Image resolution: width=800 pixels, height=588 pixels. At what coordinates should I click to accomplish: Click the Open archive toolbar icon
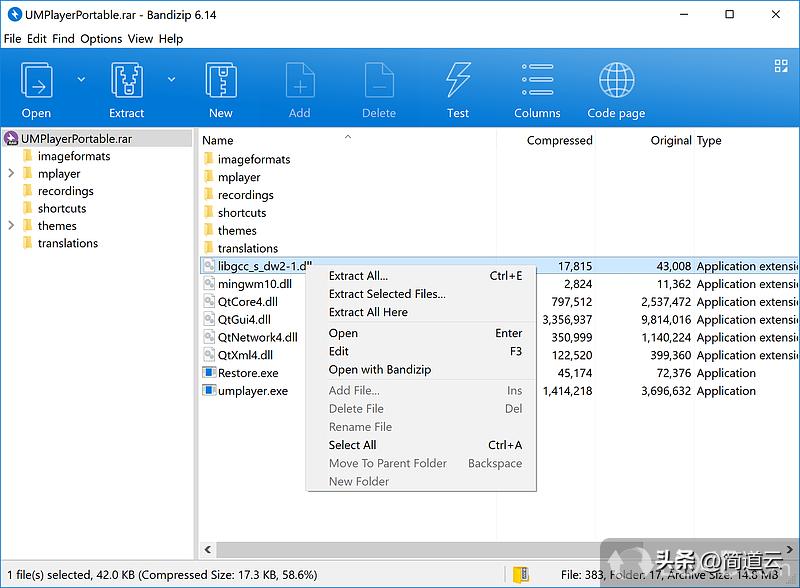click(x=37, y=80)
